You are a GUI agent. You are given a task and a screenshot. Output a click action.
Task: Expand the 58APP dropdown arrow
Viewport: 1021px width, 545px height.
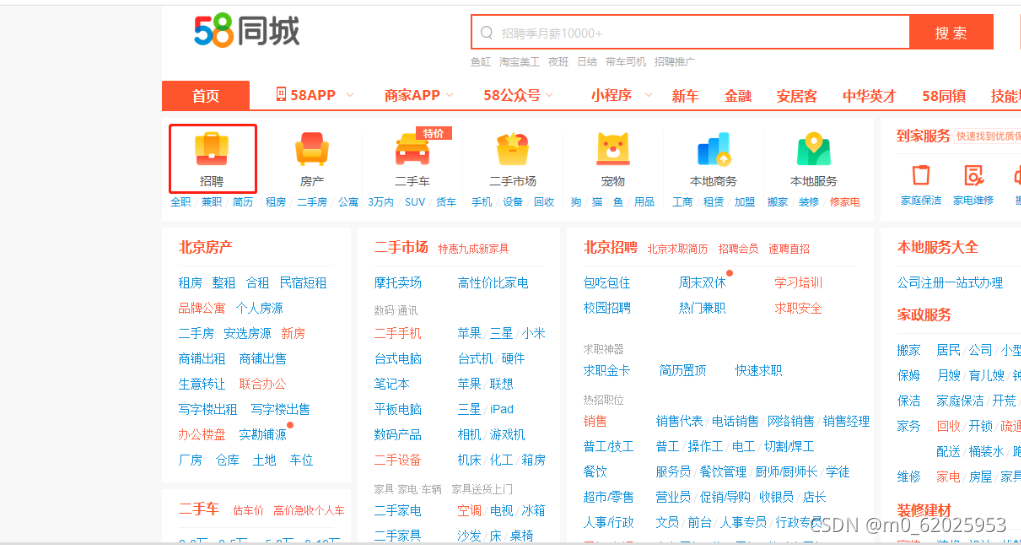click(350, 95)
